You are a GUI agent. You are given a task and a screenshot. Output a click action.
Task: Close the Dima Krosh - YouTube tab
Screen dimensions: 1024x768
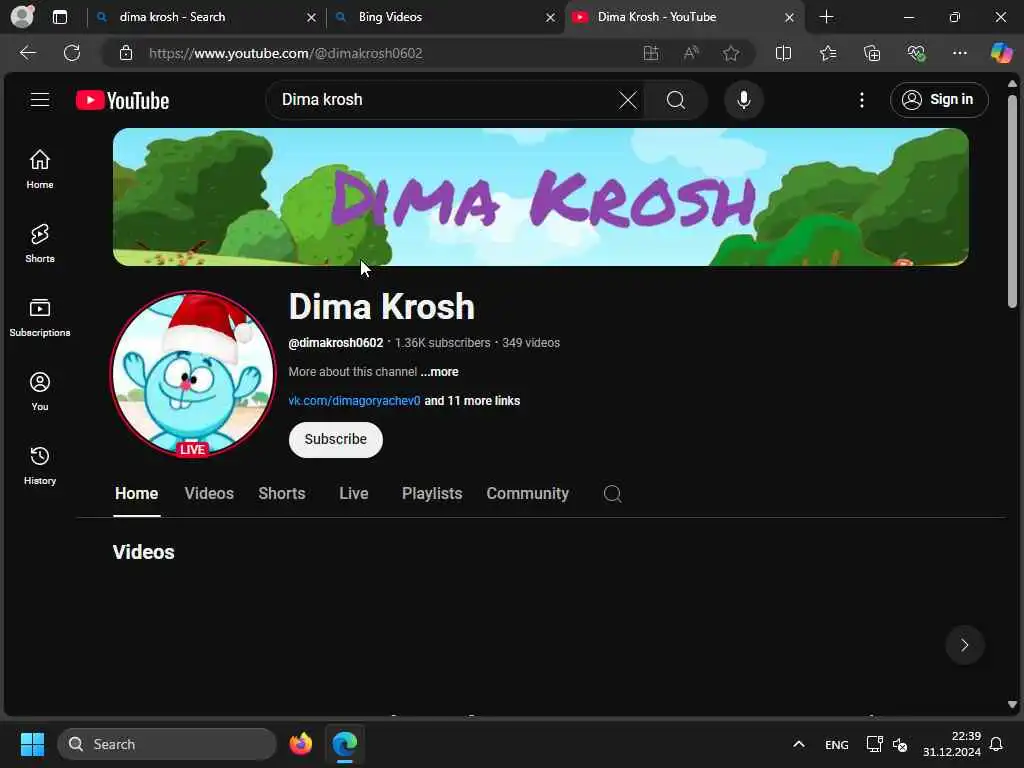click(x=789, y=17)
